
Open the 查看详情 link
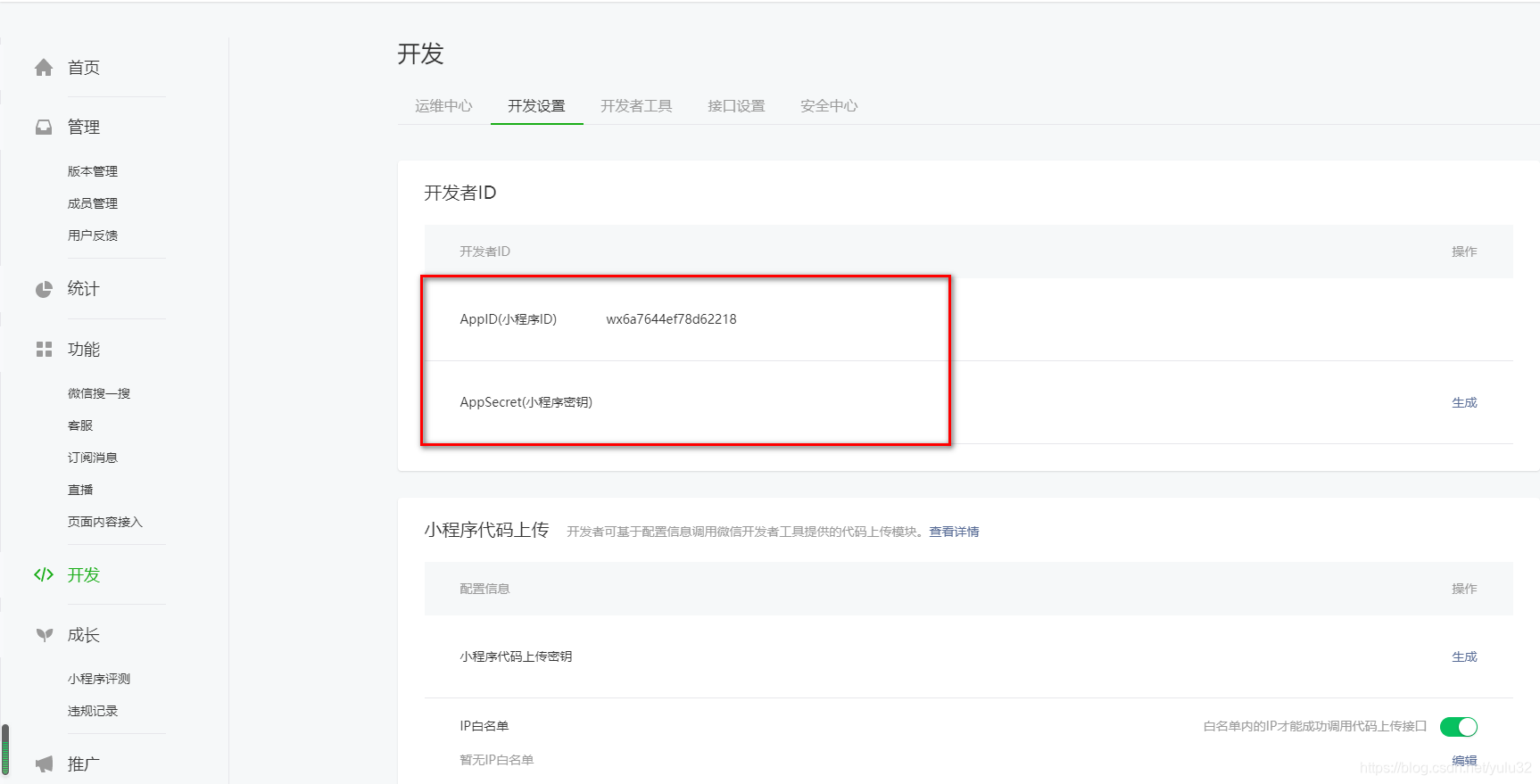[x=954, y=532]
